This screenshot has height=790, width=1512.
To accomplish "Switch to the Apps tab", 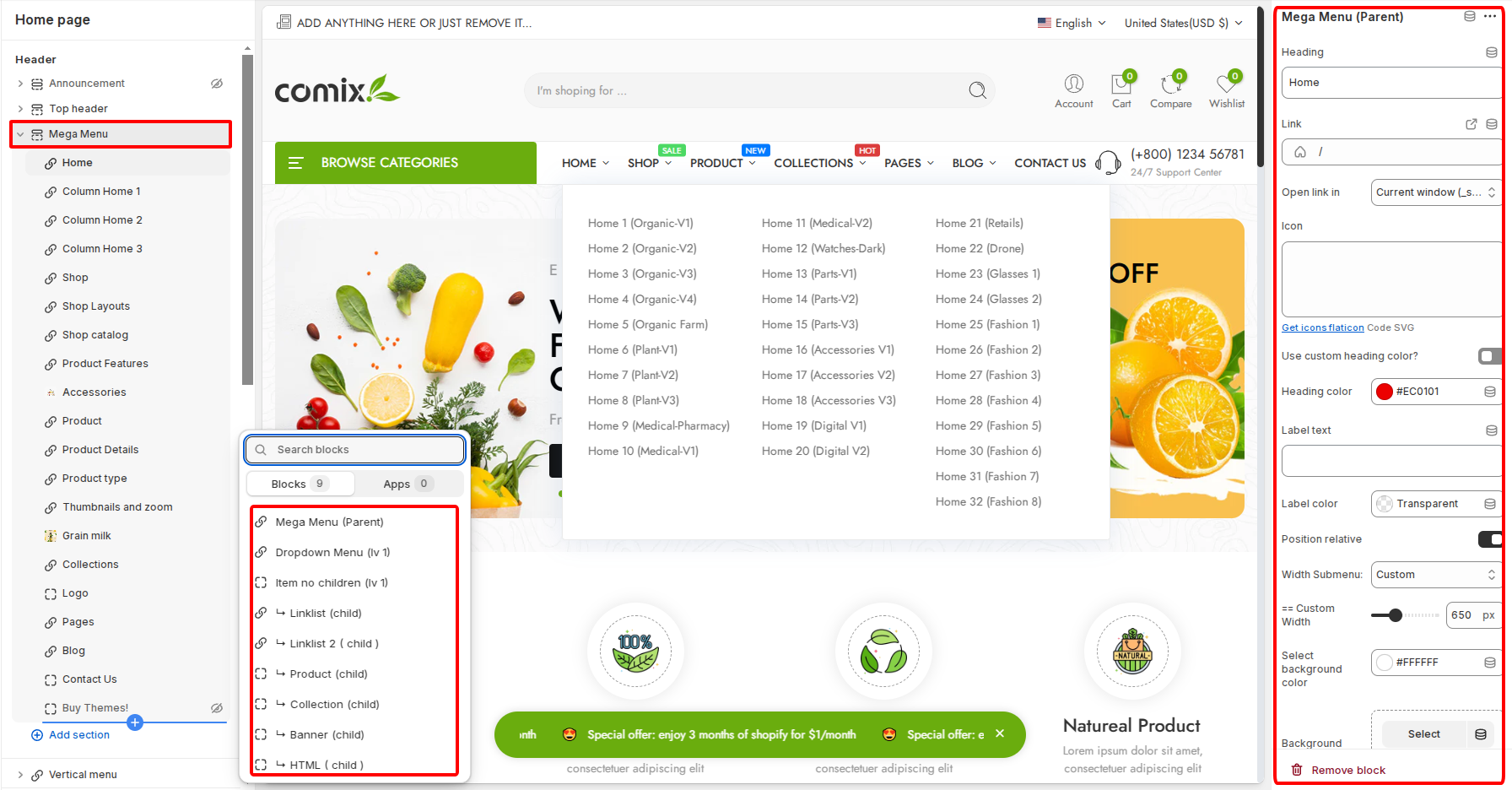I will [407, 484].
